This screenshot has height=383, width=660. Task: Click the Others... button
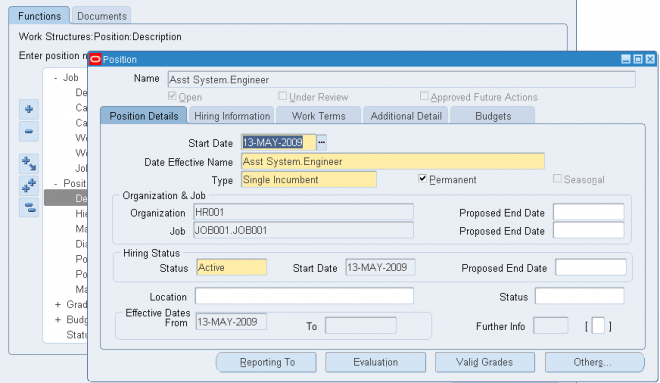594,362
